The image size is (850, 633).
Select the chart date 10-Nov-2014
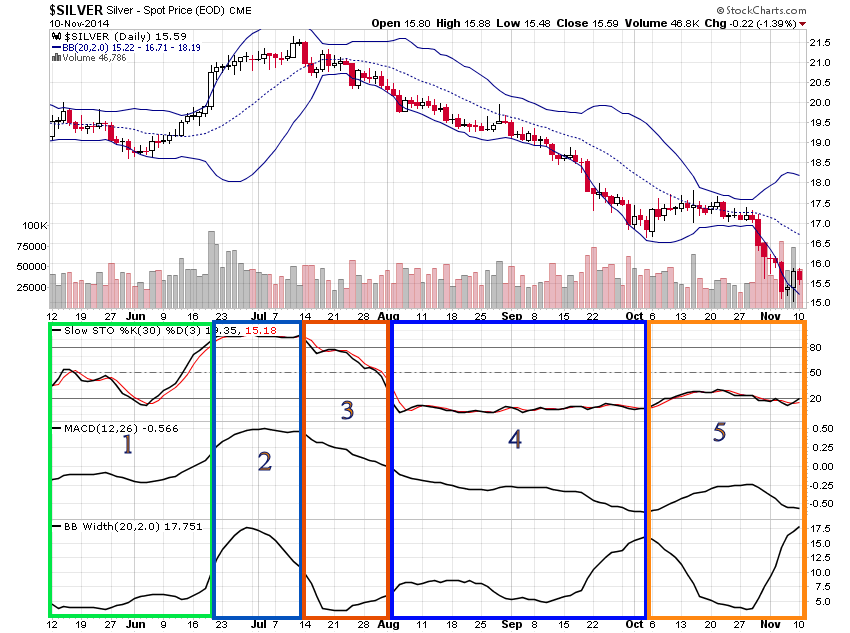click(x=79, y=23)
